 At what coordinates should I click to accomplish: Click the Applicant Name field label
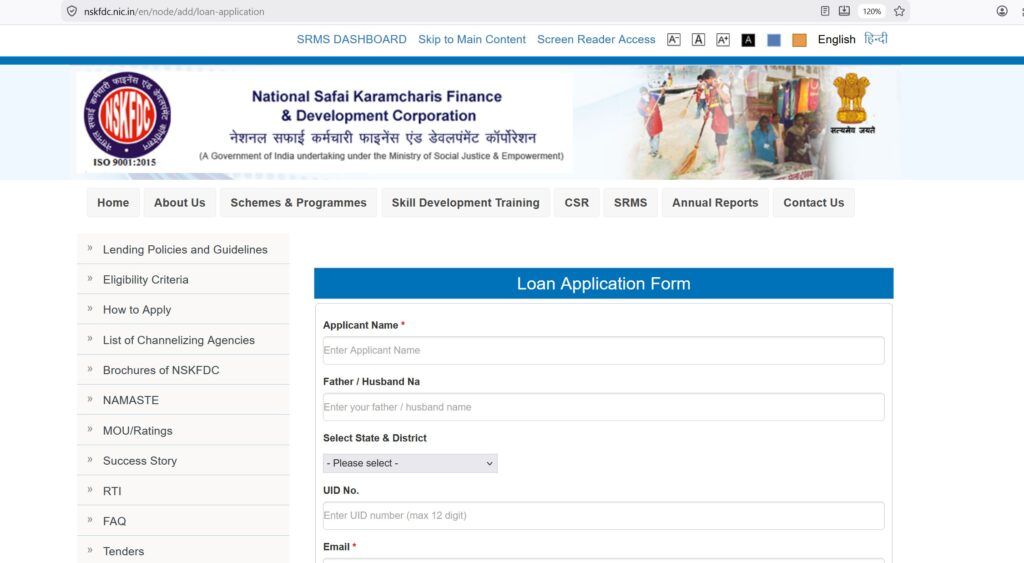click(360, 325)
